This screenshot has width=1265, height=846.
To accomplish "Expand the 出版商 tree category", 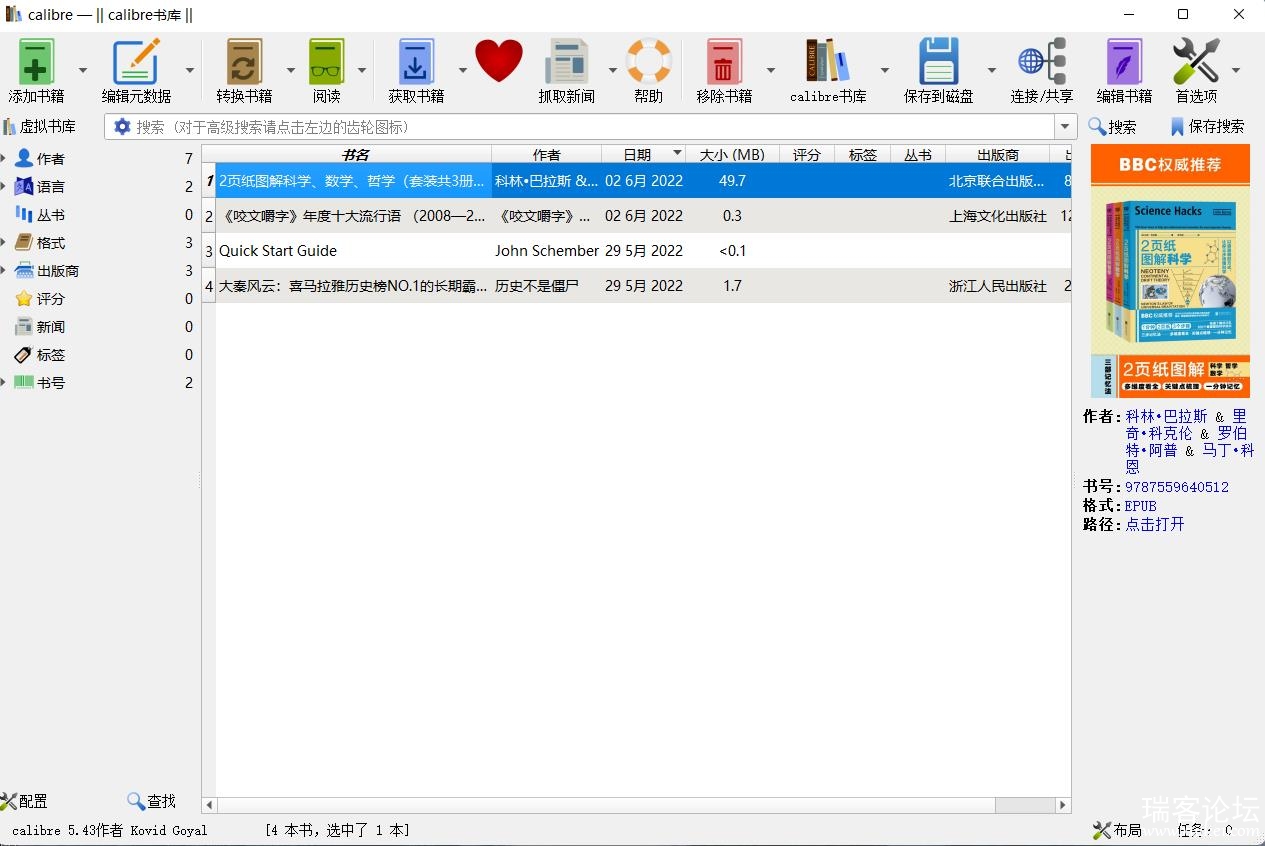I will click(x=4, y=271).
